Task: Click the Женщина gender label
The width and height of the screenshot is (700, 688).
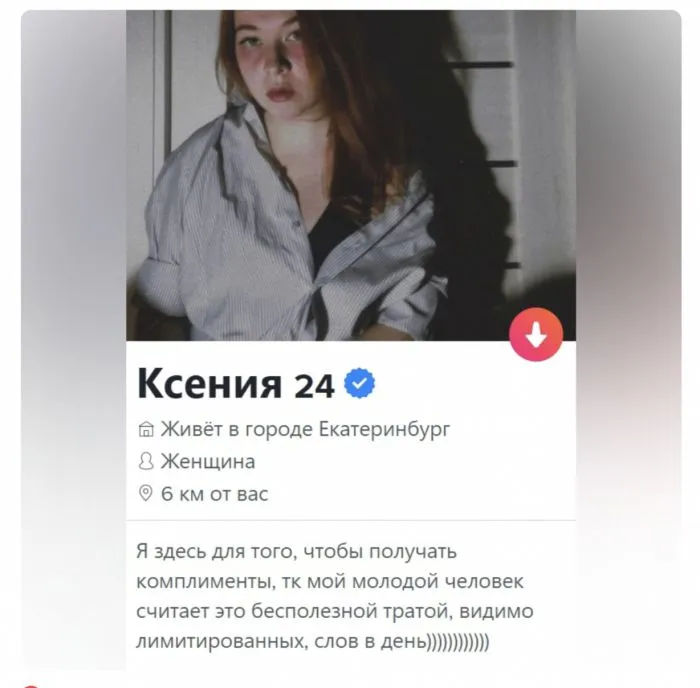Action: tap(208, 462)
